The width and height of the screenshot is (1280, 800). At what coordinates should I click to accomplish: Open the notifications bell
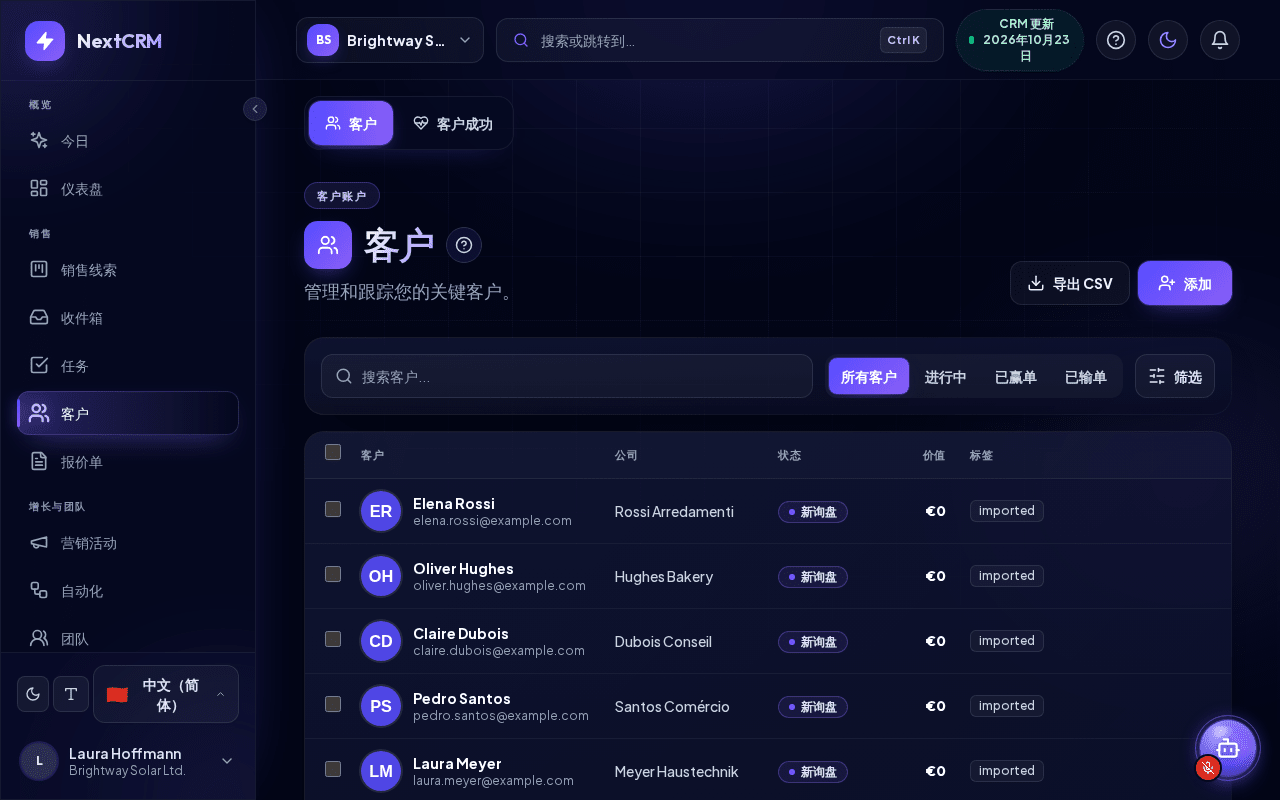point(1220,40)
